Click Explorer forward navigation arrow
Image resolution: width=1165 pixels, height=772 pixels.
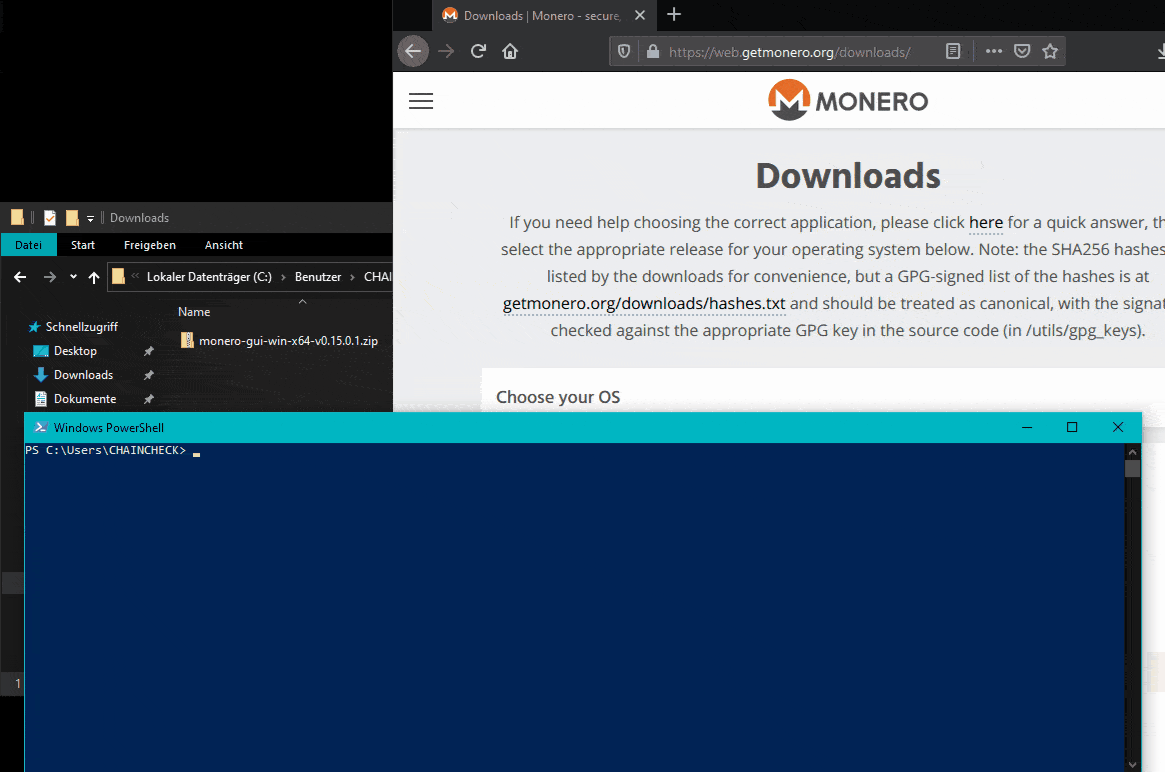pos(50,277)
